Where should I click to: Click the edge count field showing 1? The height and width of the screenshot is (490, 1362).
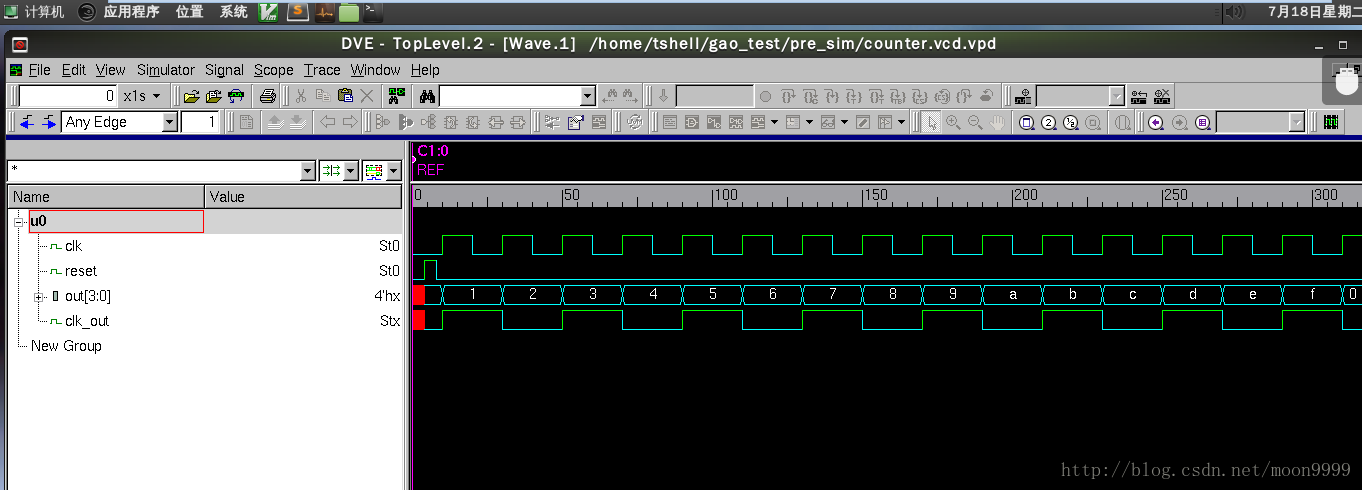click(x=200, y=122)
